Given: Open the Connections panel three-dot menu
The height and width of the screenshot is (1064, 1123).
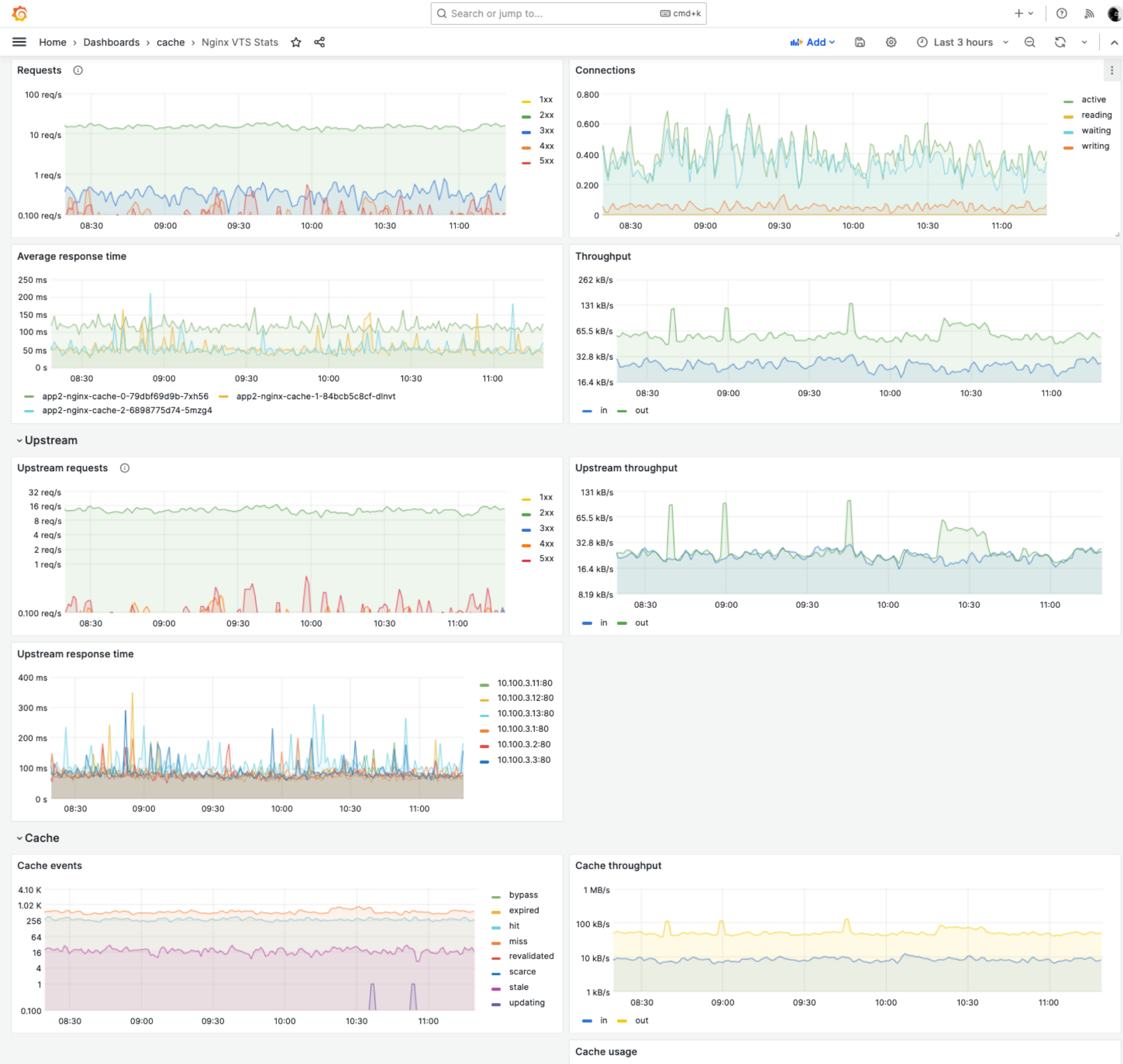Looking at the screenshot, I should tap(1111, 70).
